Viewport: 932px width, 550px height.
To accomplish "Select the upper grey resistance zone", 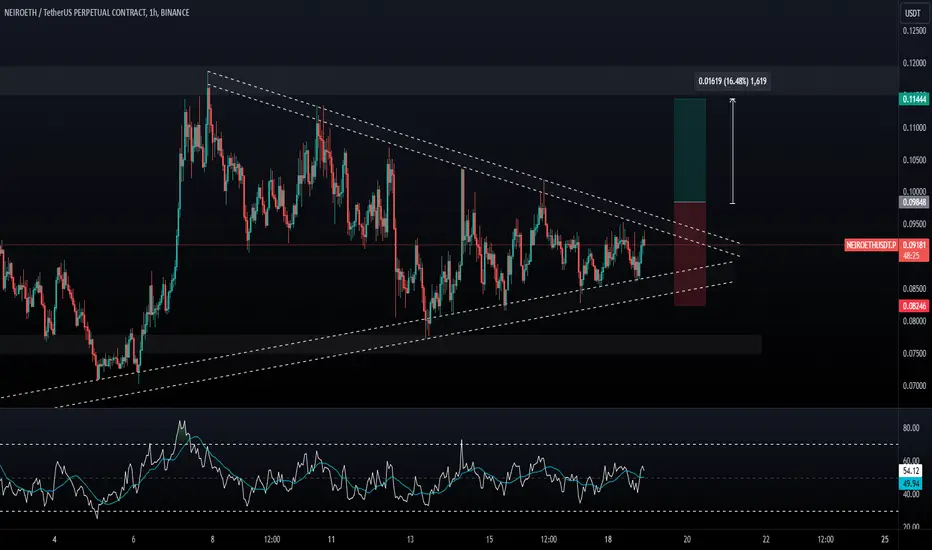I will click(x=449, y=80).
